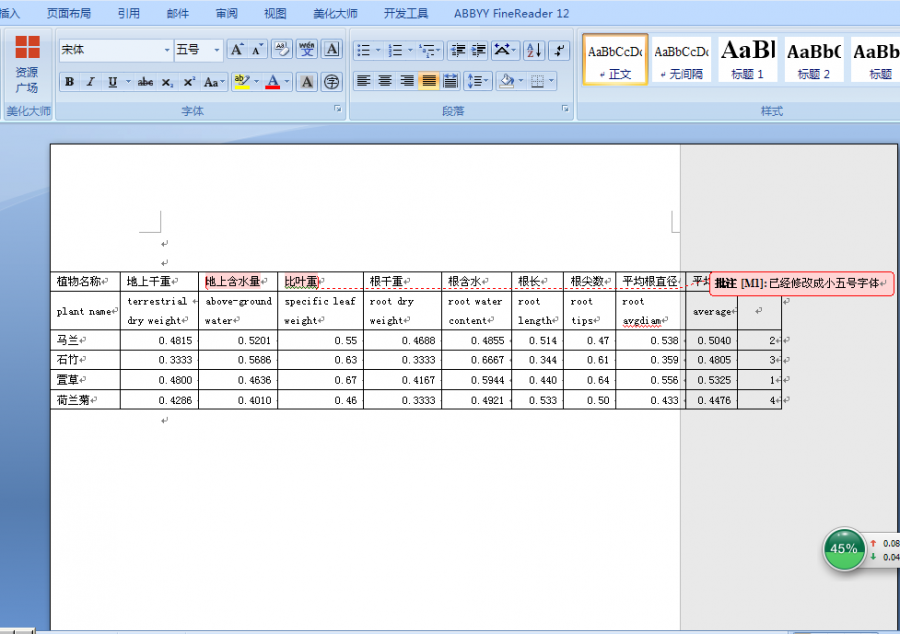The image size is (900, 634).
Task: Click the 马兰 row name cell
Action: pos(86,340)
